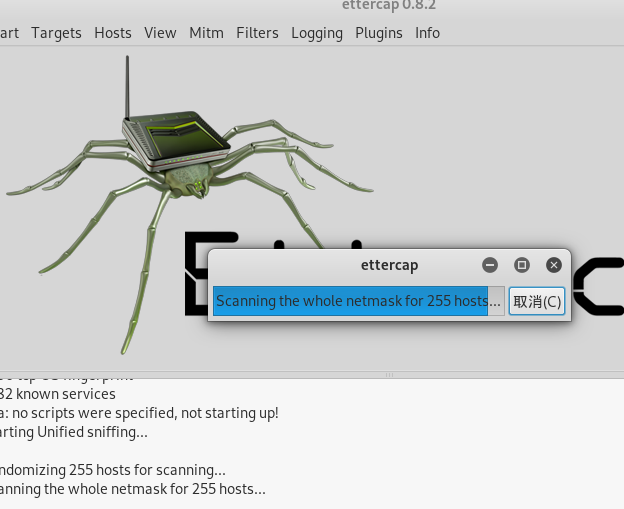Open the Info menu

click(427, 33)
